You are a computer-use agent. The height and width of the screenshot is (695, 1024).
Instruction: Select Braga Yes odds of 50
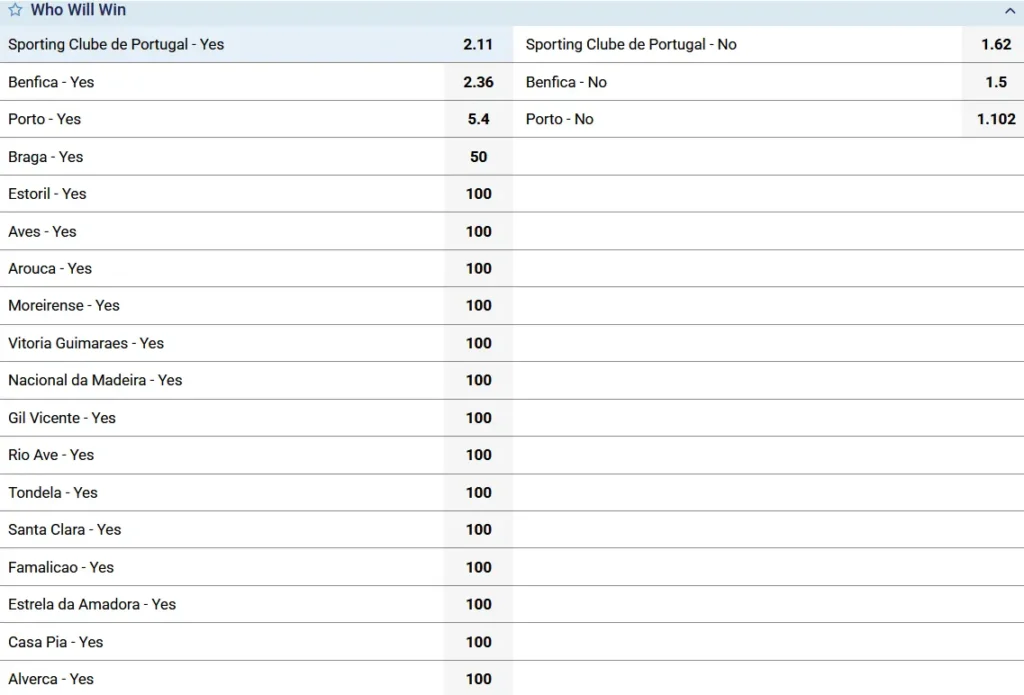click(x=478, y=157)
